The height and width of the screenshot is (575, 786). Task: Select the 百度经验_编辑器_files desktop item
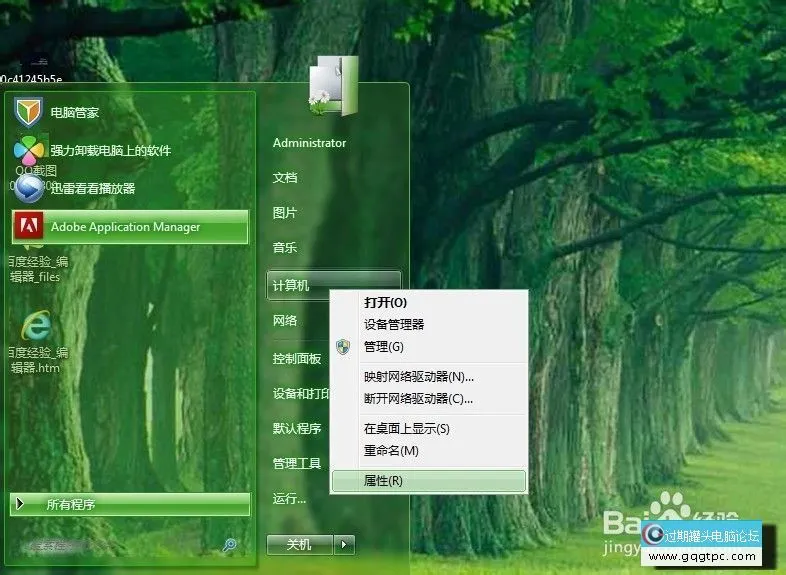(38, 269)
